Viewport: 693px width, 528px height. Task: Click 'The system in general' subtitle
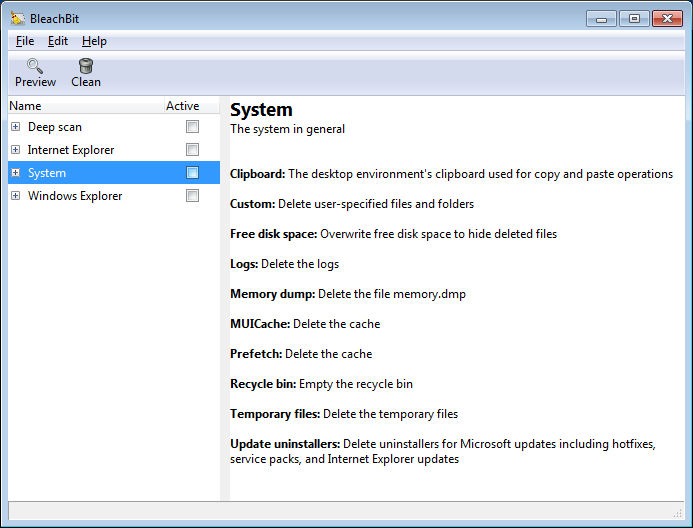[x=287, y=129]
